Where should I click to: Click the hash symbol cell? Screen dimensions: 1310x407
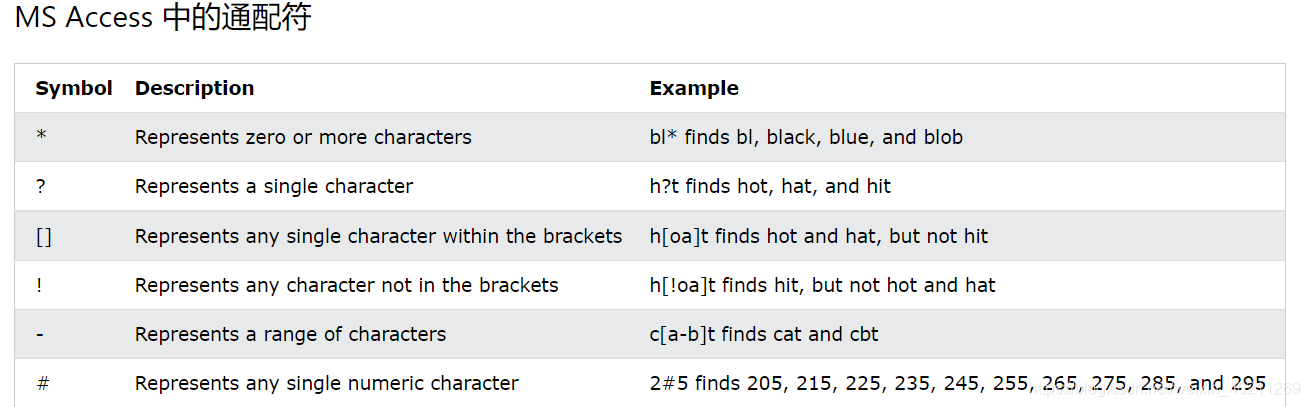click(x=42, y=384)
